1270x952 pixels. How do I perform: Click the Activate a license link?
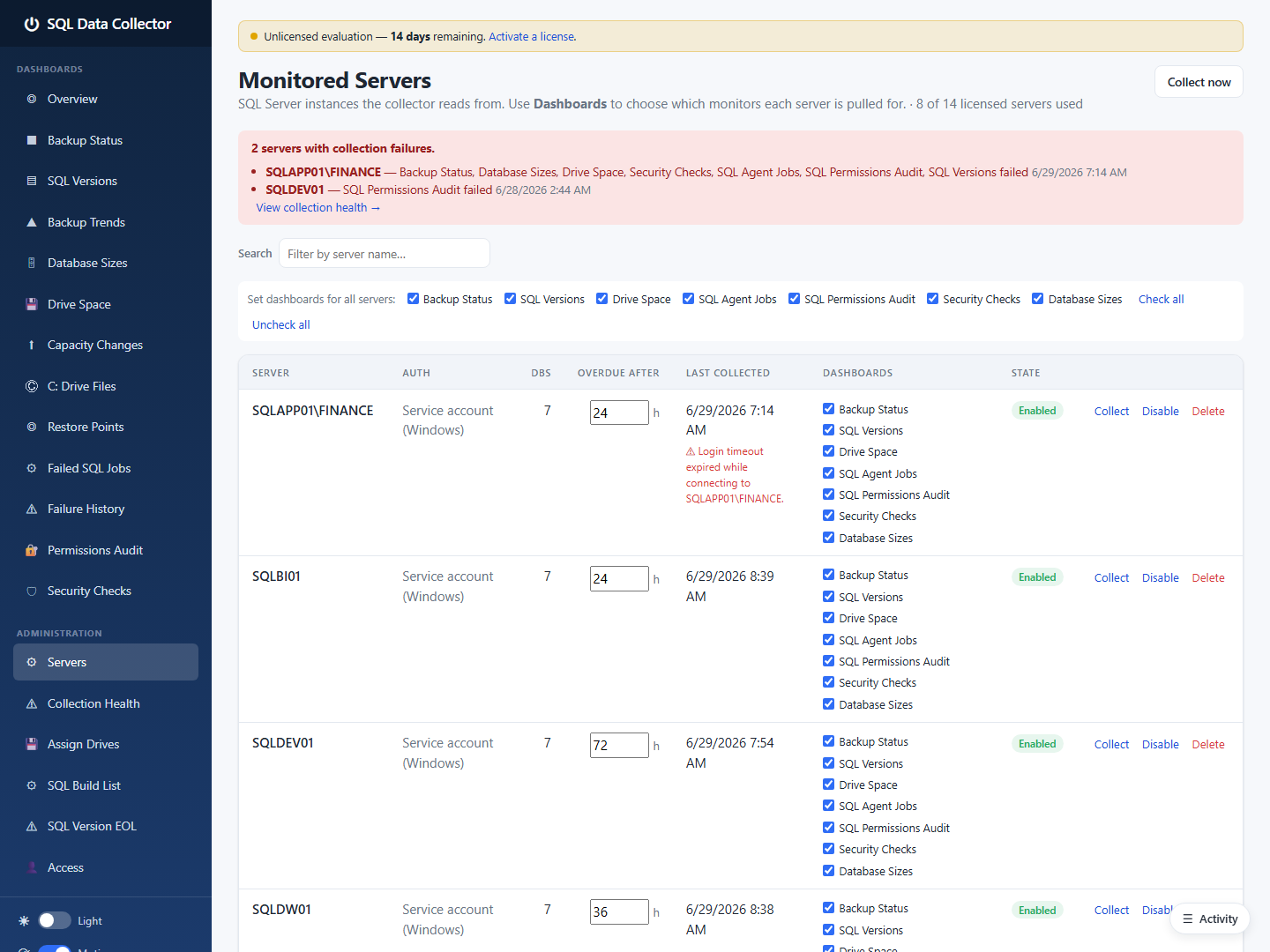coord(532,37)
